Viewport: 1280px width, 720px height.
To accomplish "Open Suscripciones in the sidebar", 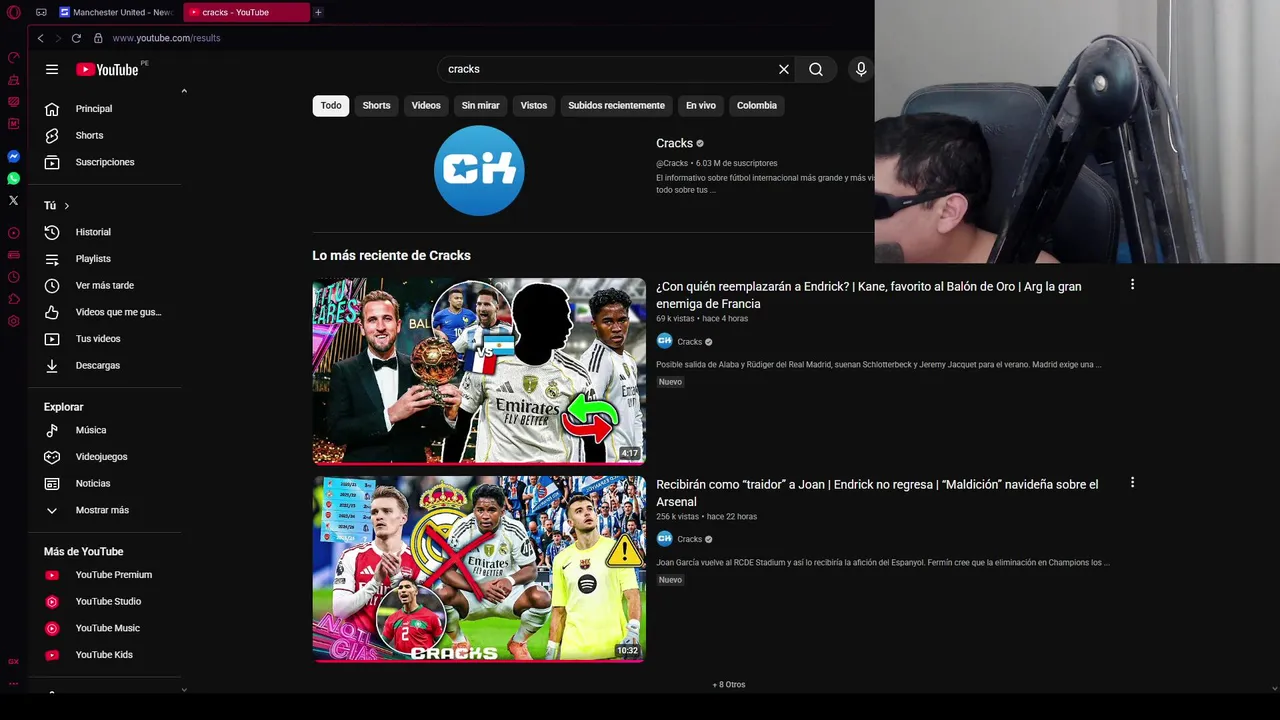I will [x=106, y=162].
